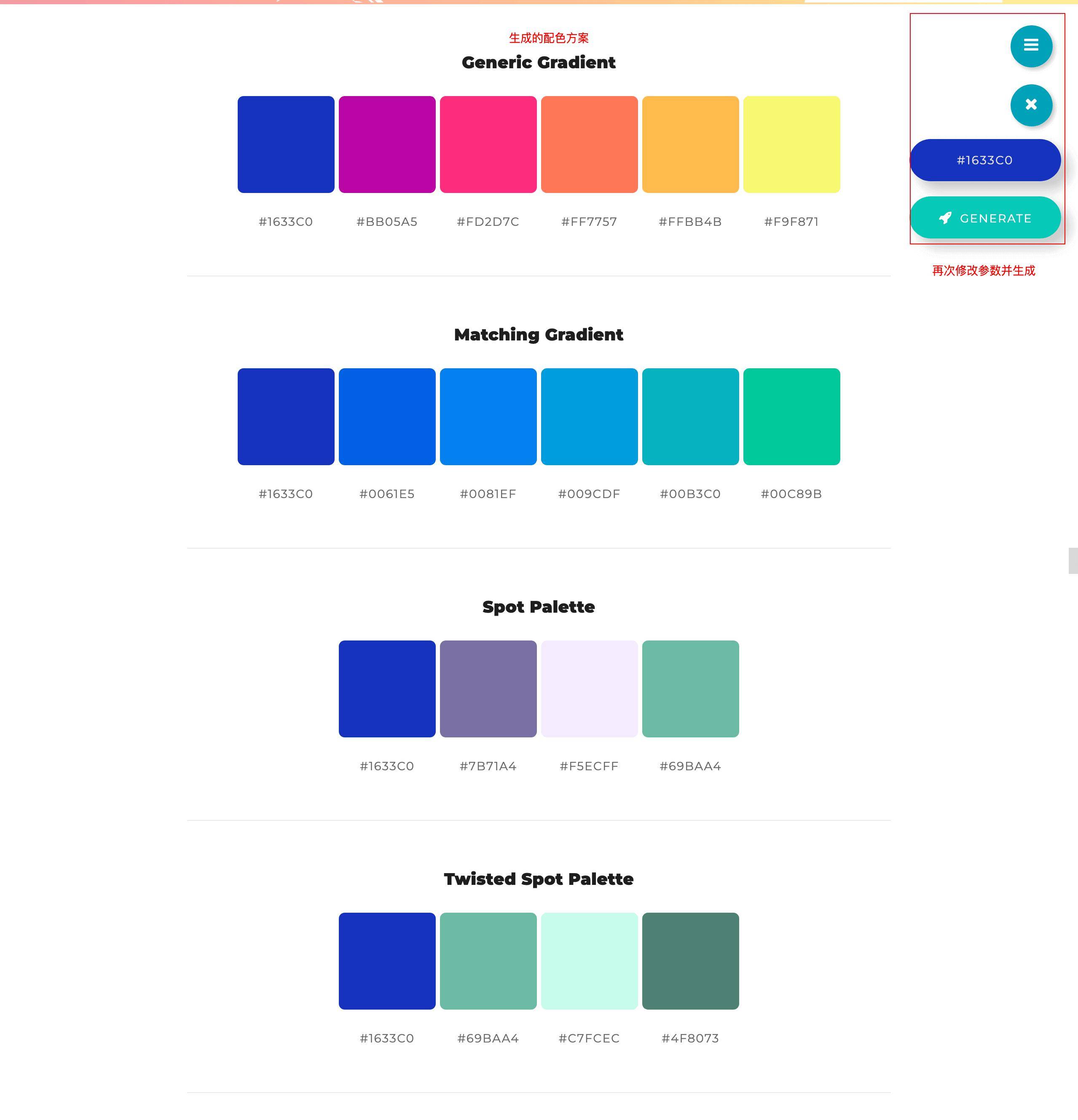
Task: Select the pale lavender #F5ECFF swatch
Action: pyautogui.click(x=589, y=689)
